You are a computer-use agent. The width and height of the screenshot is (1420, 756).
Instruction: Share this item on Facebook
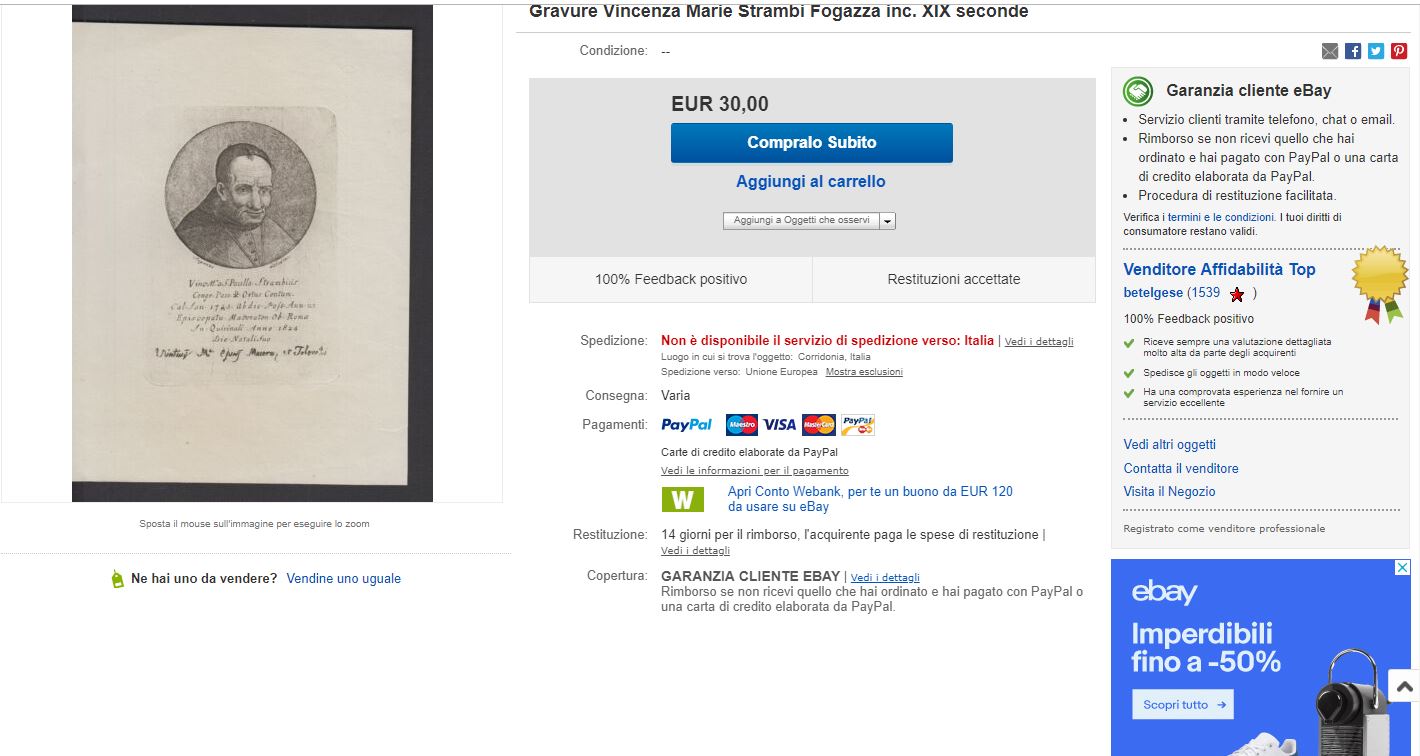click(x=1353, y=51)
